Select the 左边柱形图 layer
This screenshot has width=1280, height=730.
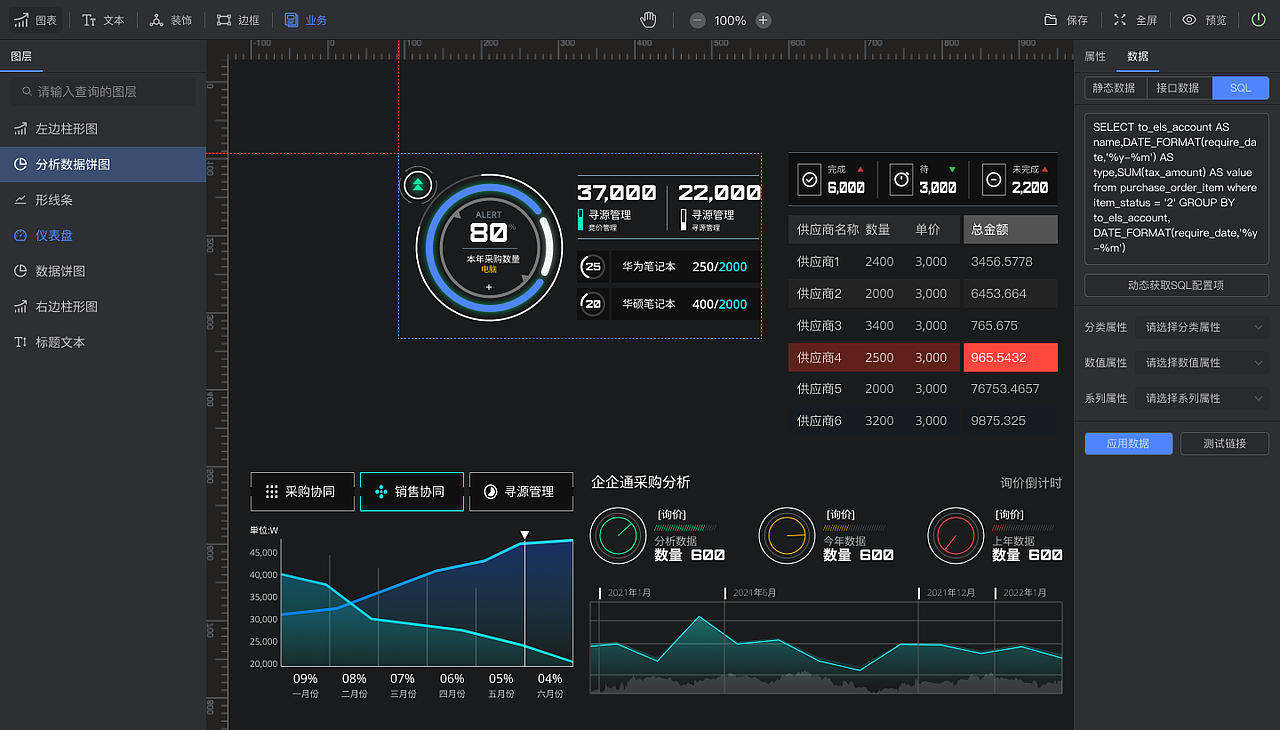click(x=103, y=129)
